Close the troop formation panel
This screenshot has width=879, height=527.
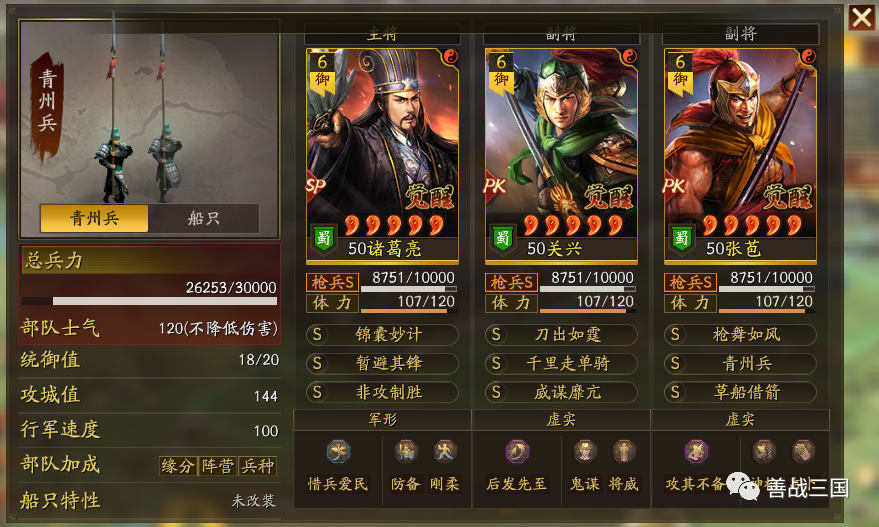tap(862, 18)
